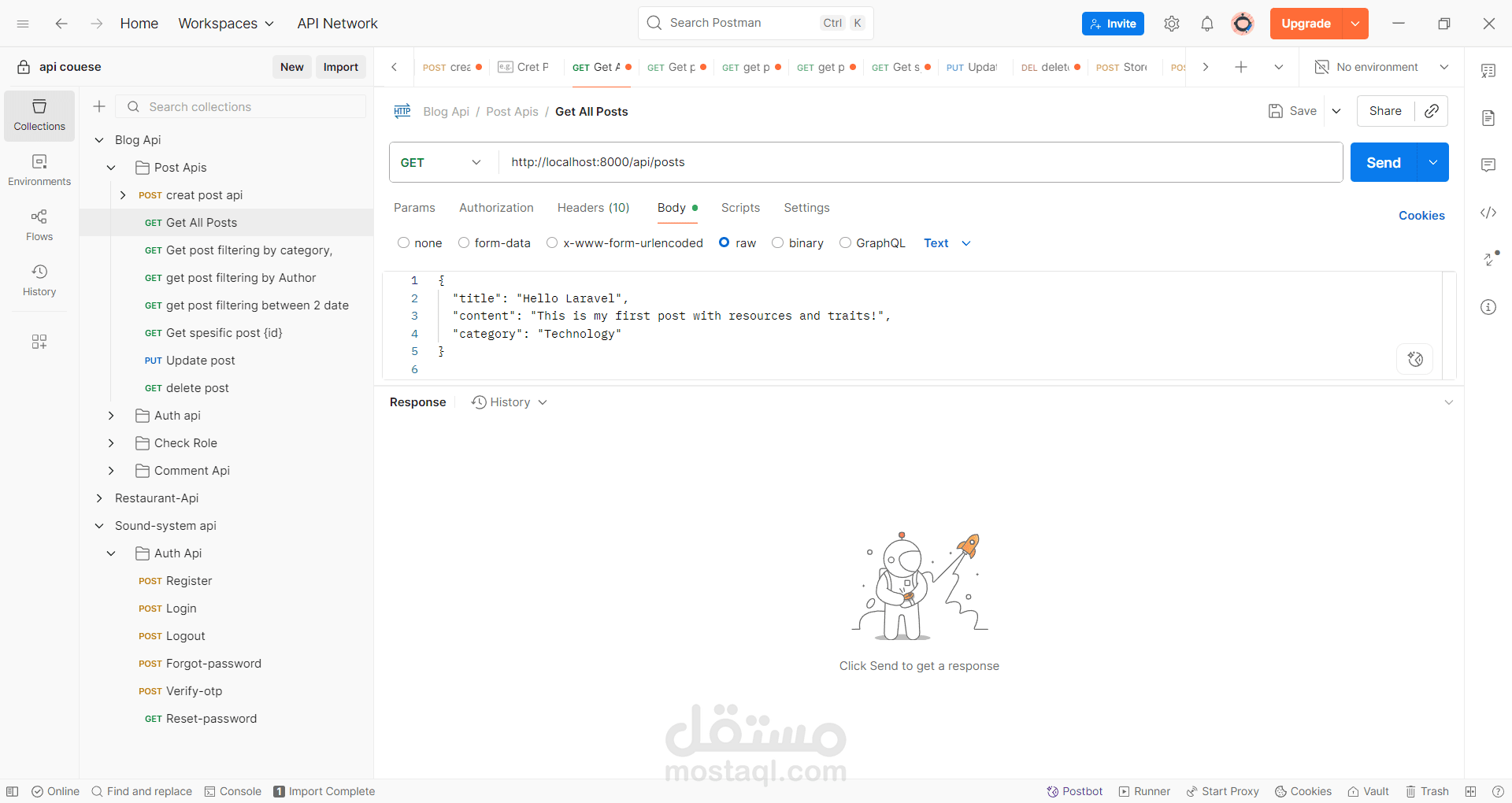Click the New button
Screen dimensions: 1512x803
click(x=291, y=67)
